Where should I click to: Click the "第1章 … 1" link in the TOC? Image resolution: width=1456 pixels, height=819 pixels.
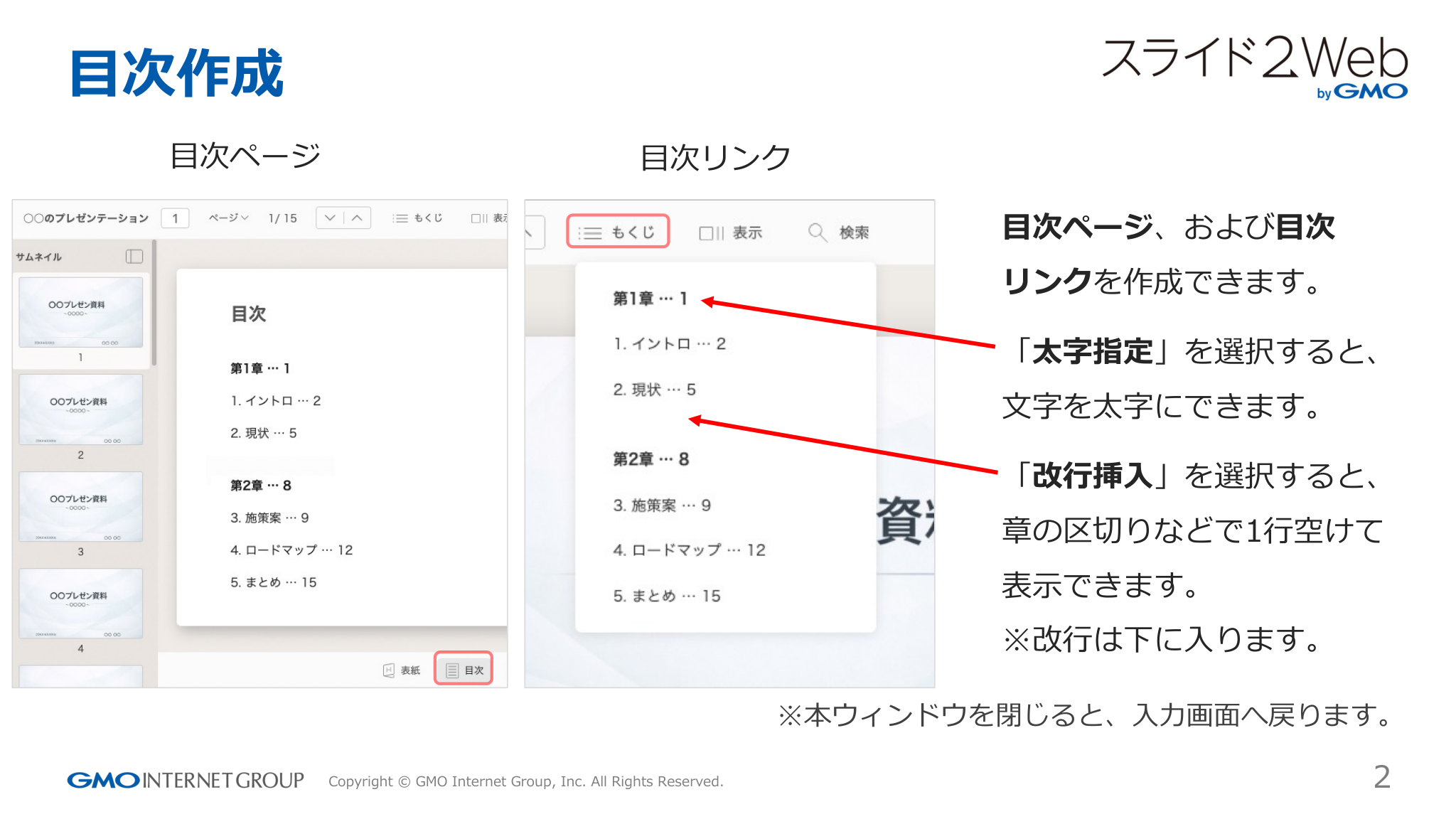648,299
